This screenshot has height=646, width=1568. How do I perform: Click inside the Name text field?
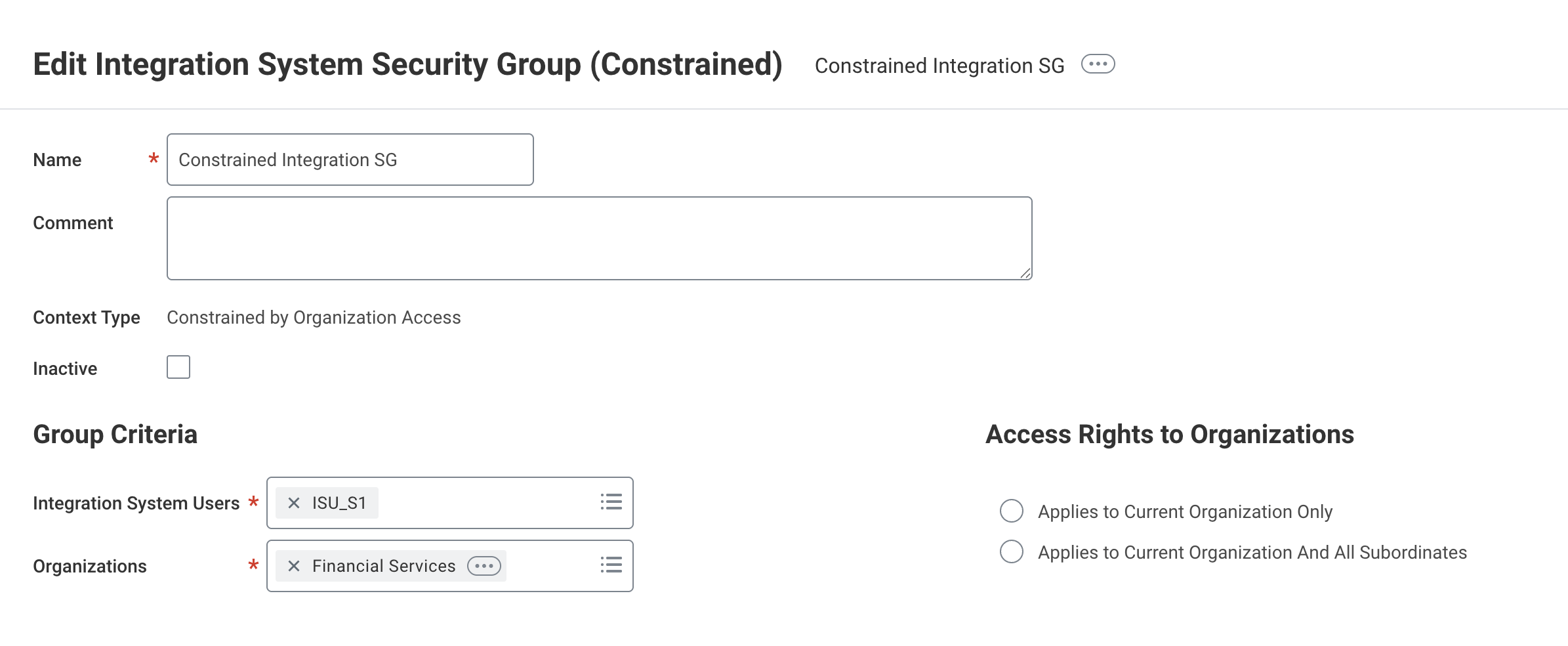(350, 160)
